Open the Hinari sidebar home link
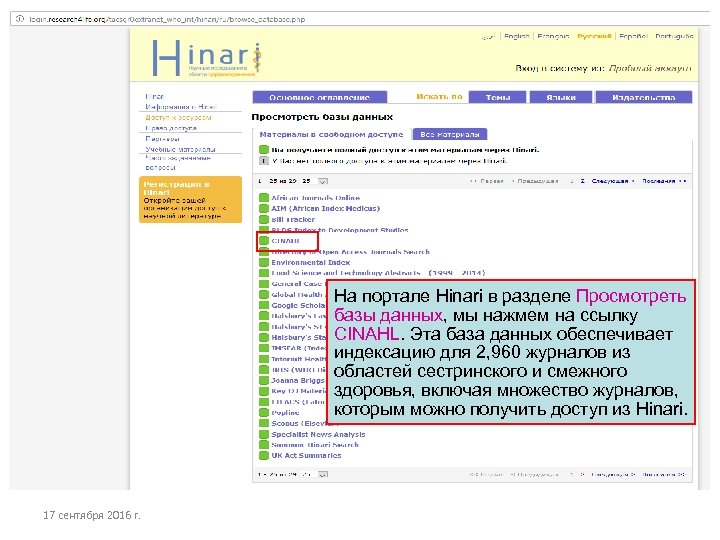This screenshot has height=540, width=720. coord(155,96)
